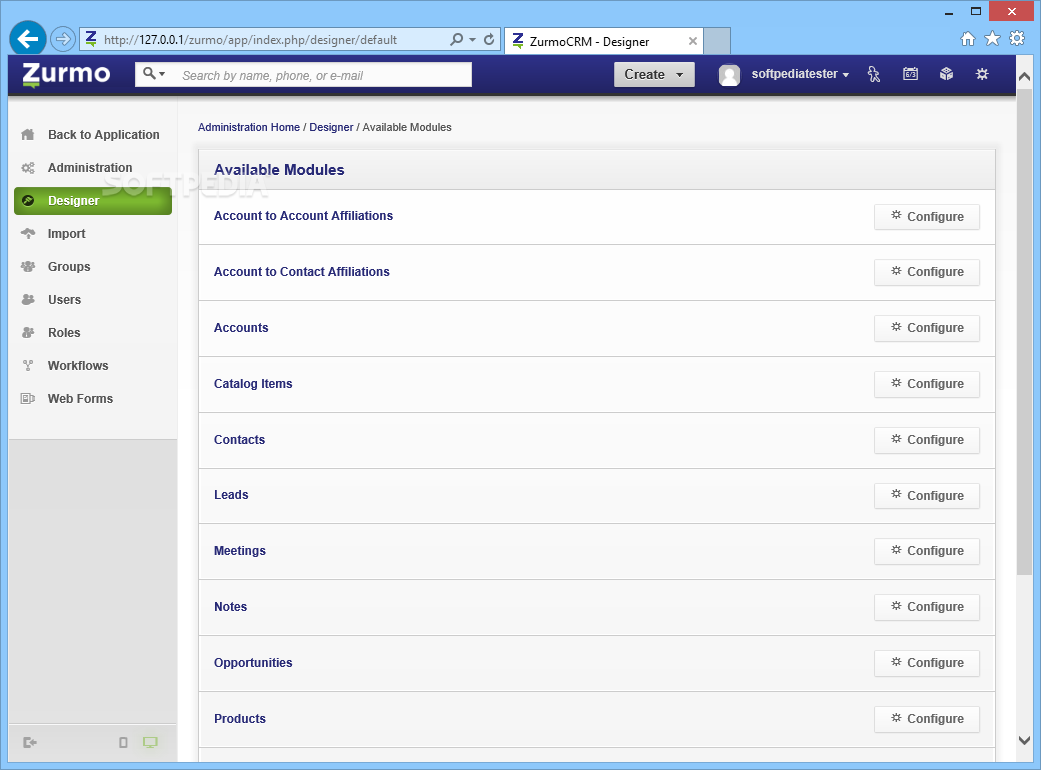Open the gamification running figure icon
The height and width of the screenshot is (770, 1041).
874,74
